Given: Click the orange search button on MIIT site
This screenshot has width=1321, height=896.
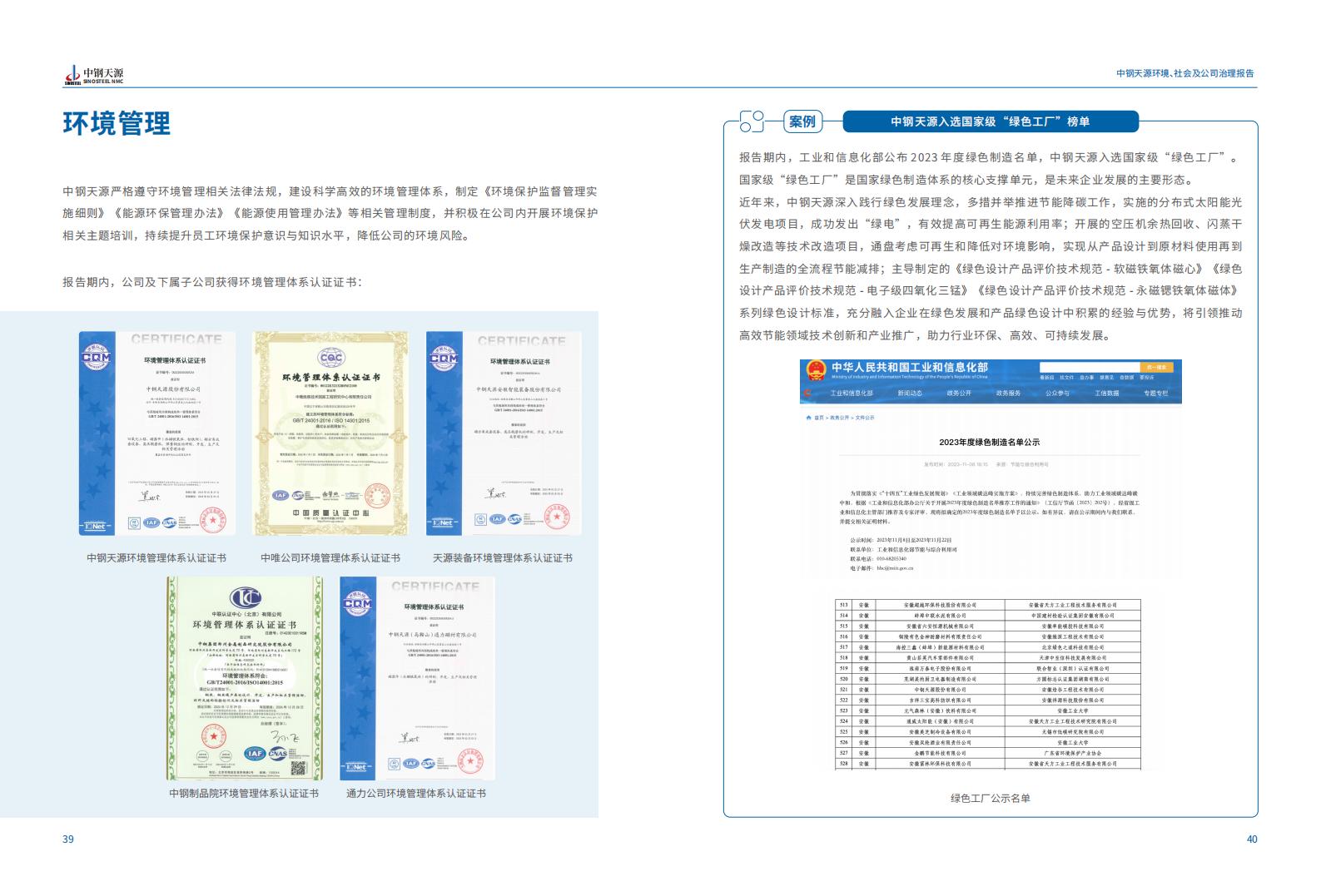Looking at the screenshot, I should [x=1156, y=367].
